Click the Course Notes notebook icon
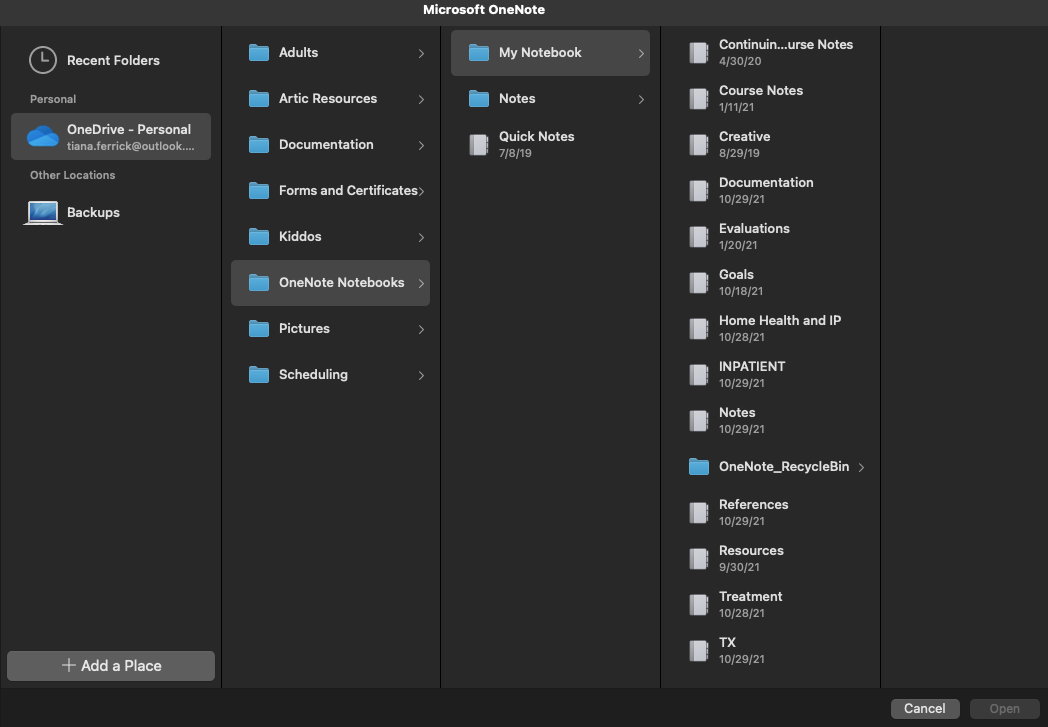Viewport: 1048px width, 727px height. tap(698, 98)
